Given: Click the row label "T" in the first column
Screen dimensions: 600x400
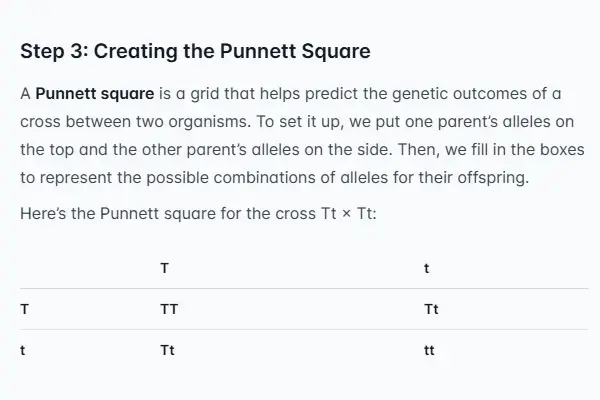Looking at the screenshot, I should coord(24,309).
